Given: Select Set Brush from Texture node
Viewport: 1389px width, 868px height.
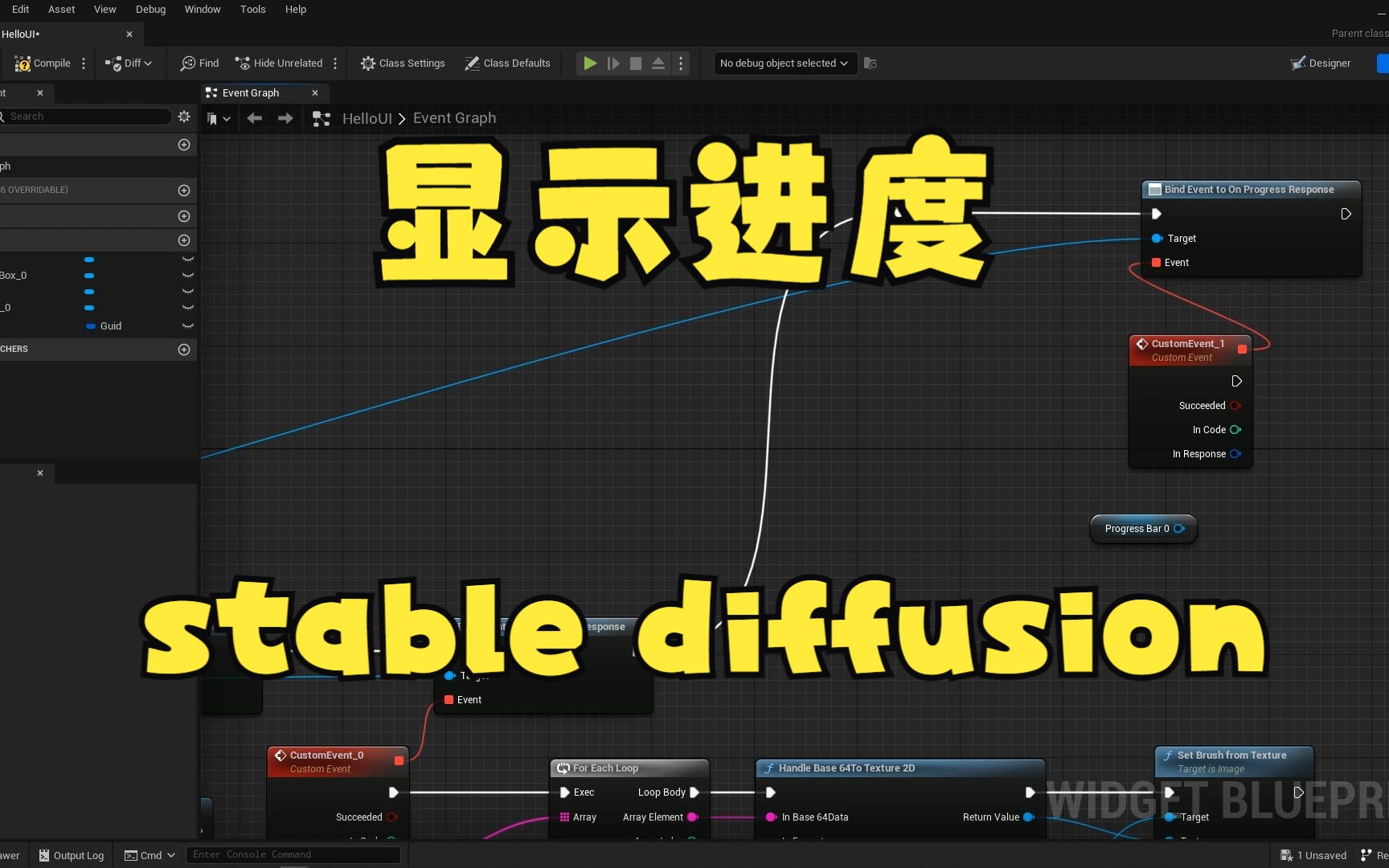Looking at the screenshot, I should pos(1234,762).
